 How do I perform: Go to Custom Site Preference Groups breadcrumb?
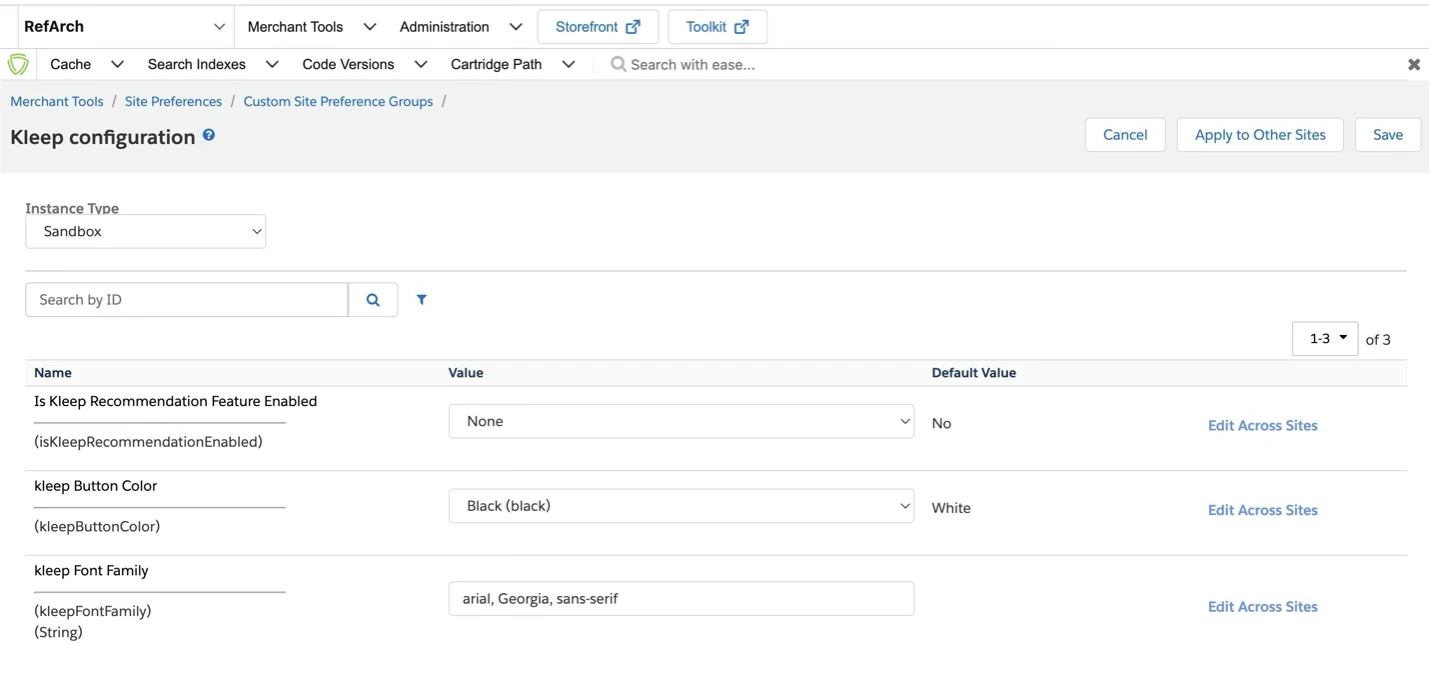338,101
